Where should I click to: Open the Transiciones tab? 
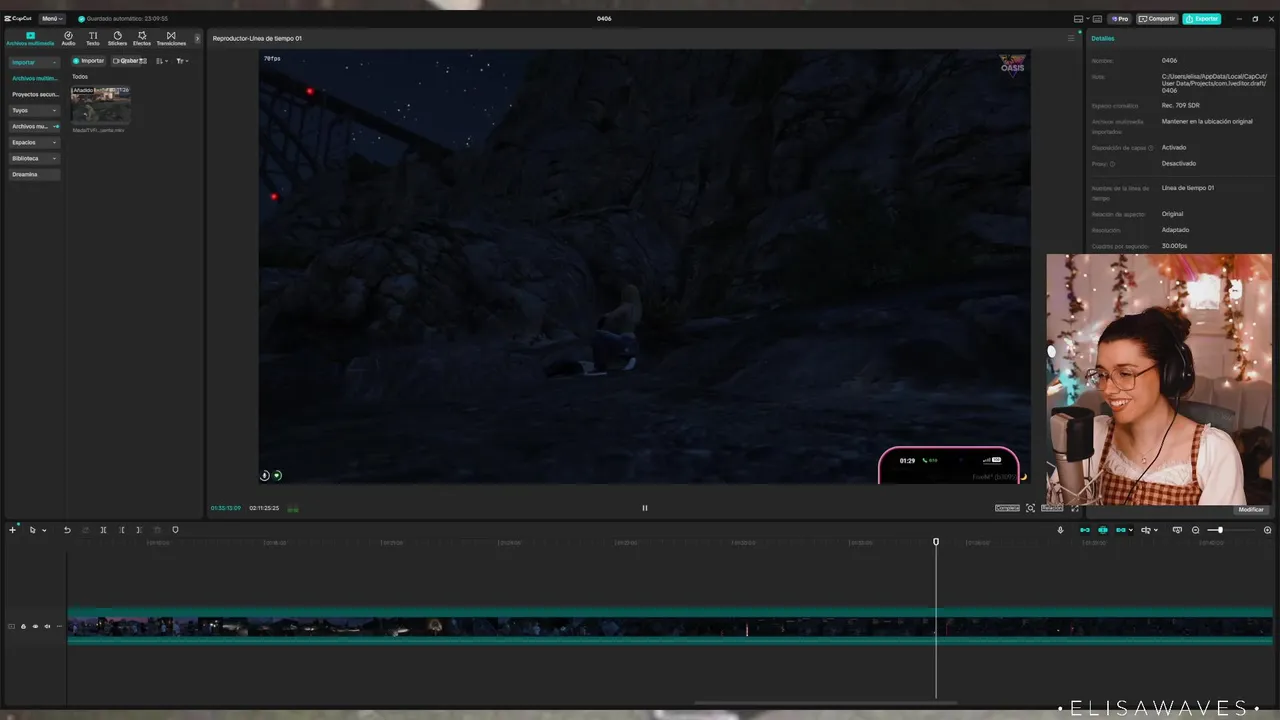point(171,39)
